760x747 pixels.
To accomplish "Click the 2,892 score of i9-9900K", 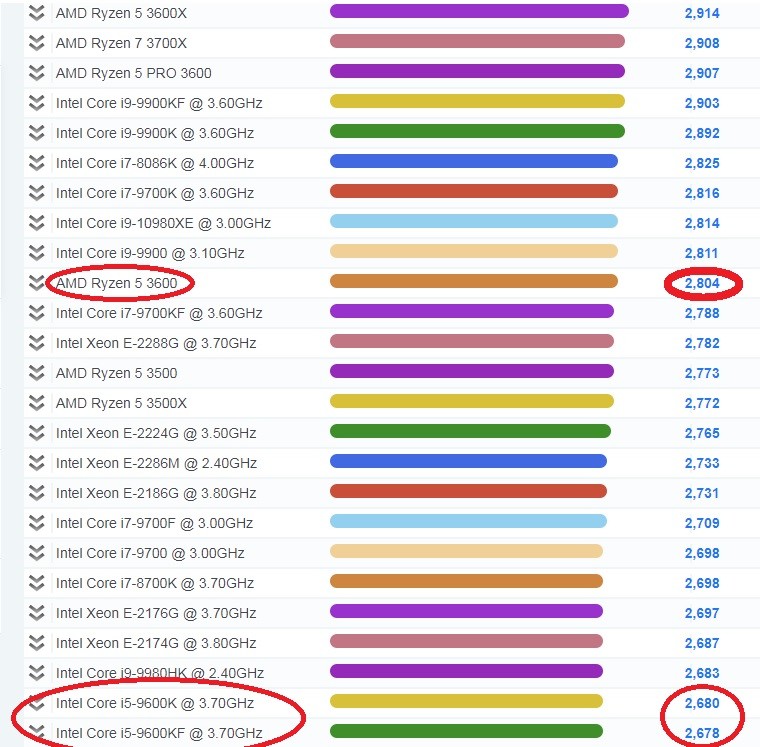I will (x=702, y=133).
